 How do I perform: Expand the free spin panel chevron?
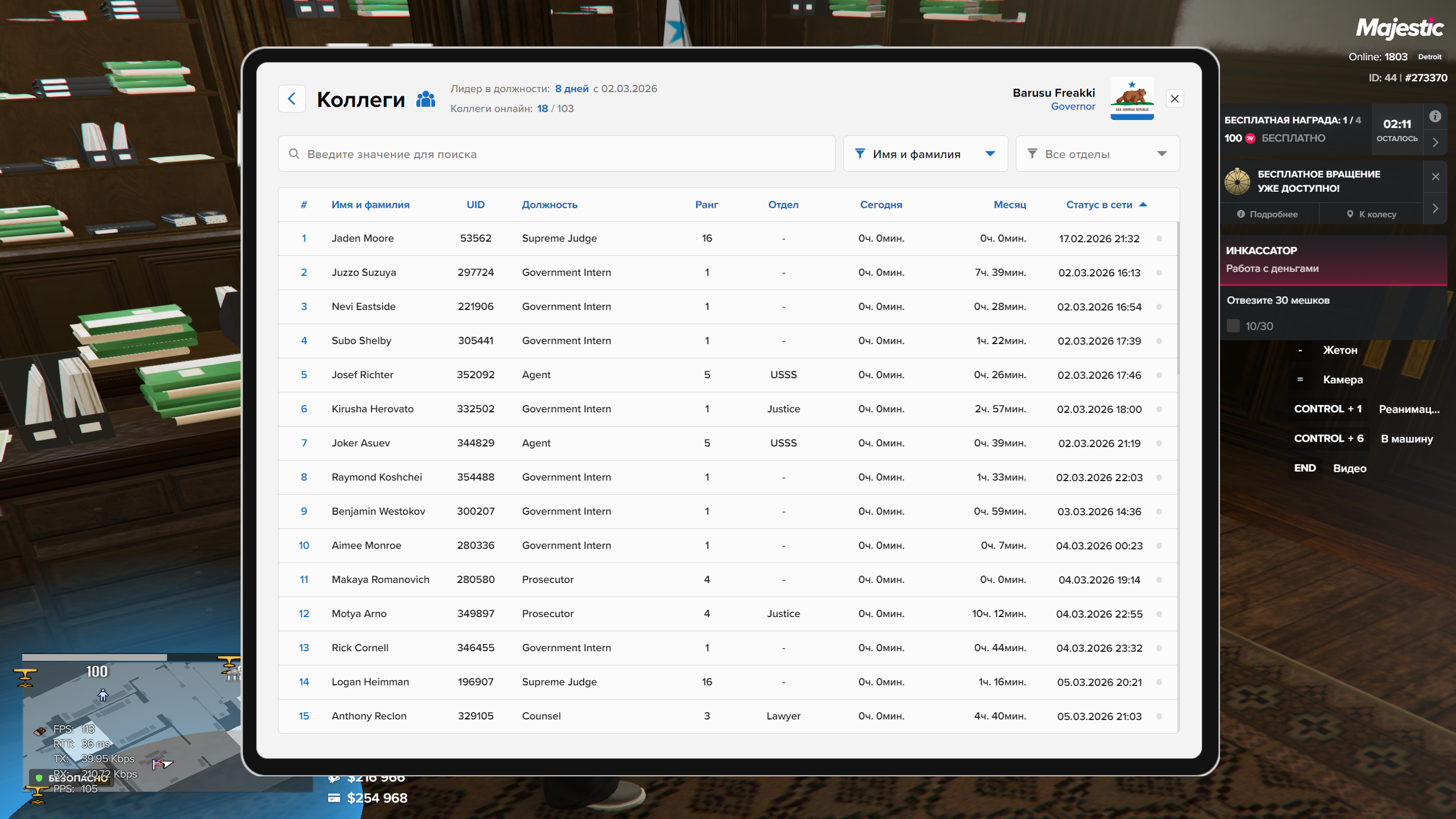click(1436, 208)
